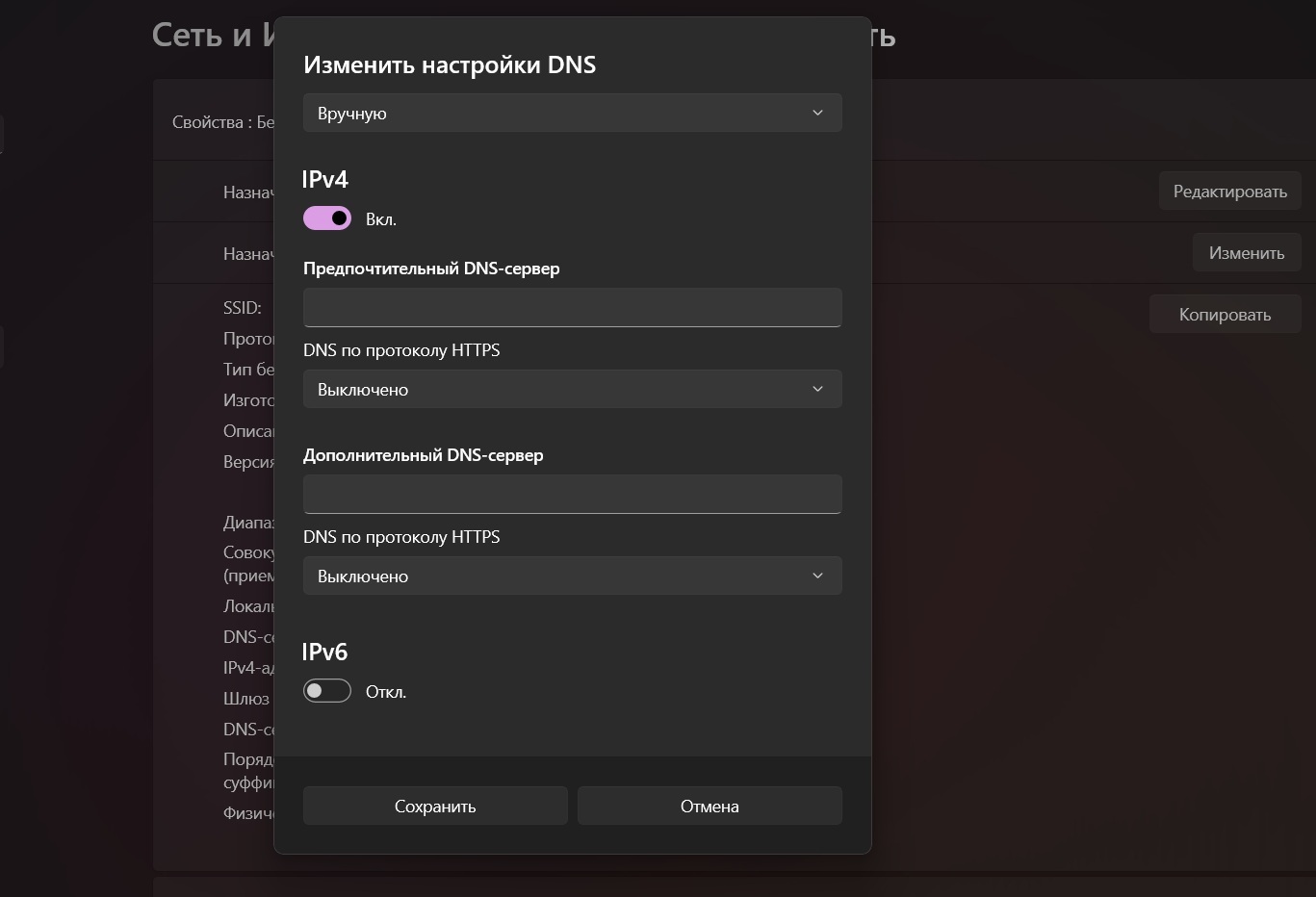Open the Вручную DNS mode dropdown

click(x=573, y=113)
